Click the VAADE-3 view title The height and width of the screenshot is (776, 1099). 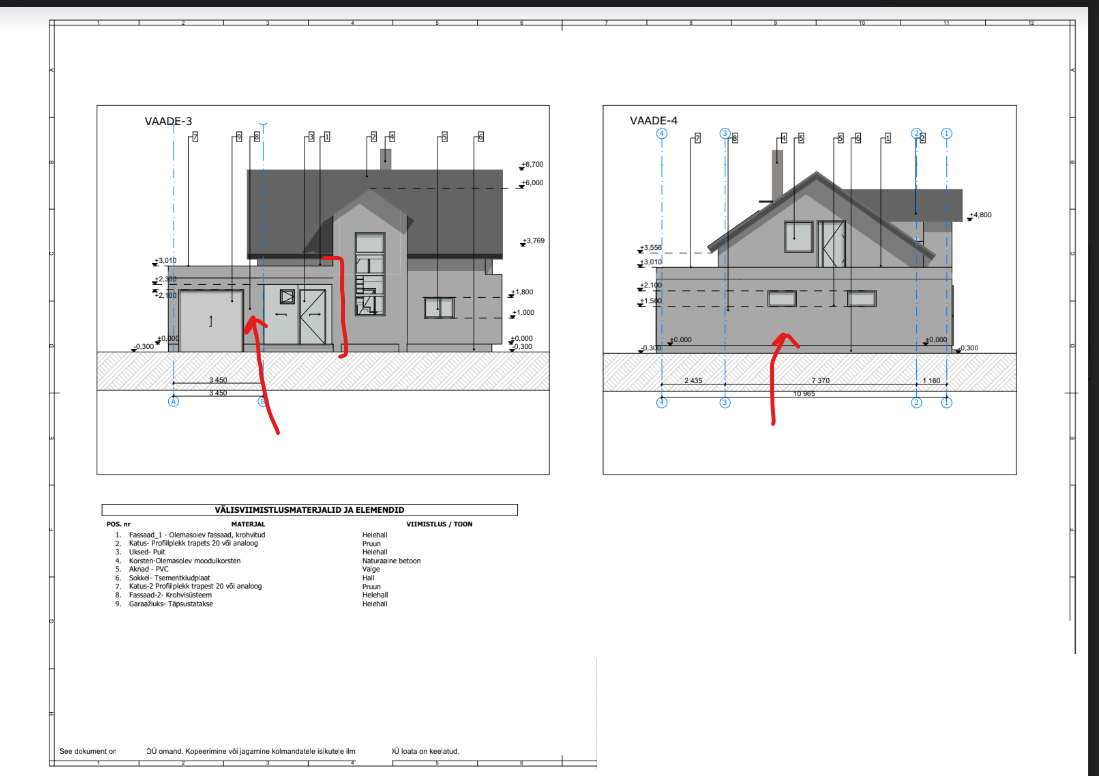[x=169, y=121]
